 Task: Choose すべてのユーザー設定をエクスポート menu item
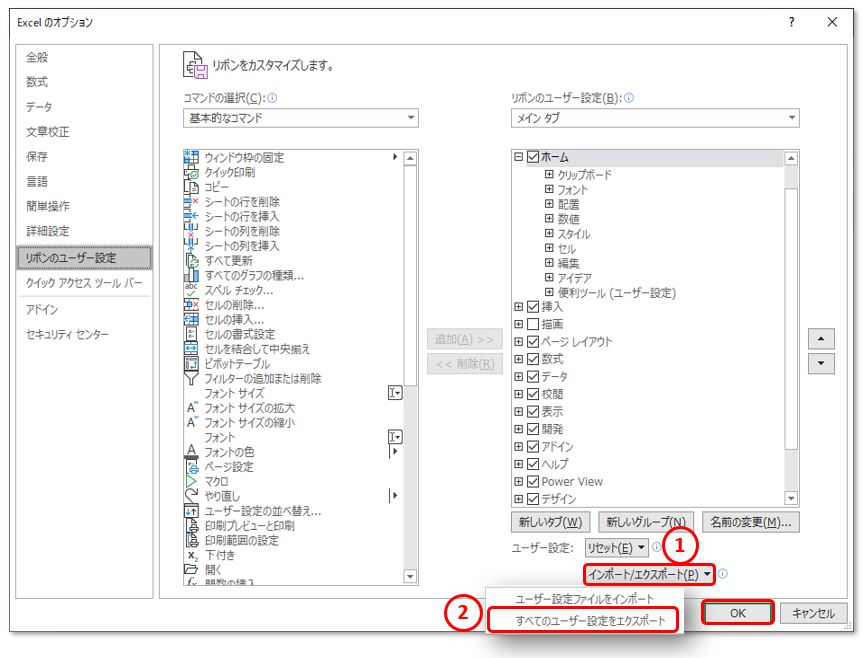point(584,621)
